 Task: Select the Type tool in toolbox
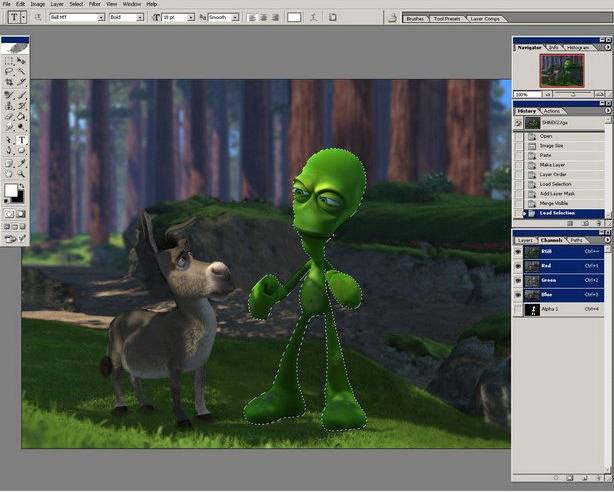21,140
